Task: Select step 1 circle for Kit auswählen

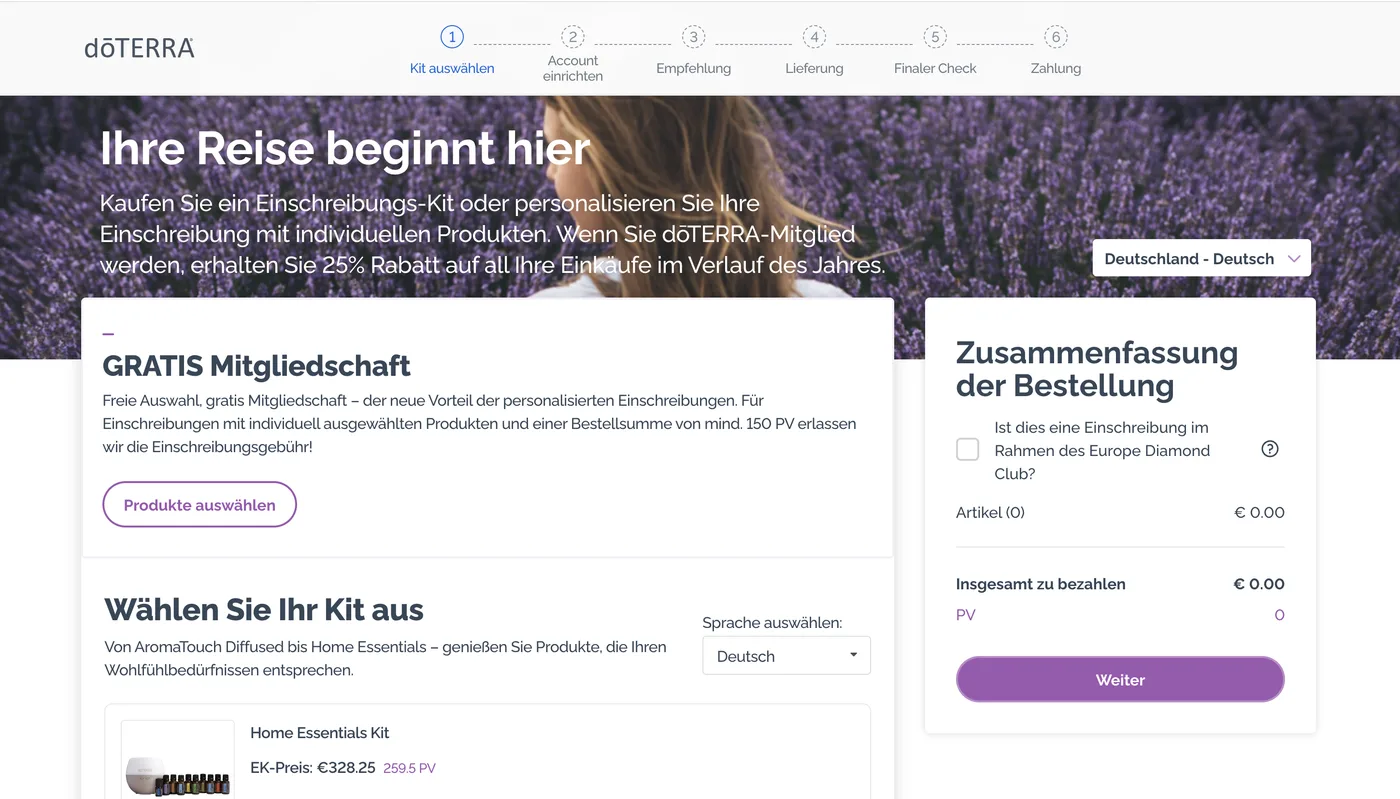Action: click(452, 37)
